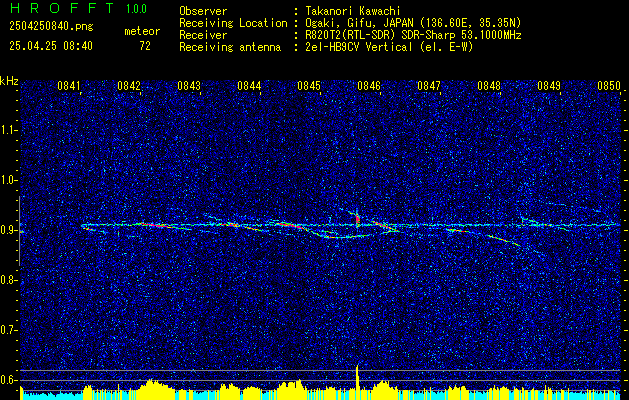Click the 0845 time marker

[309, 86]
